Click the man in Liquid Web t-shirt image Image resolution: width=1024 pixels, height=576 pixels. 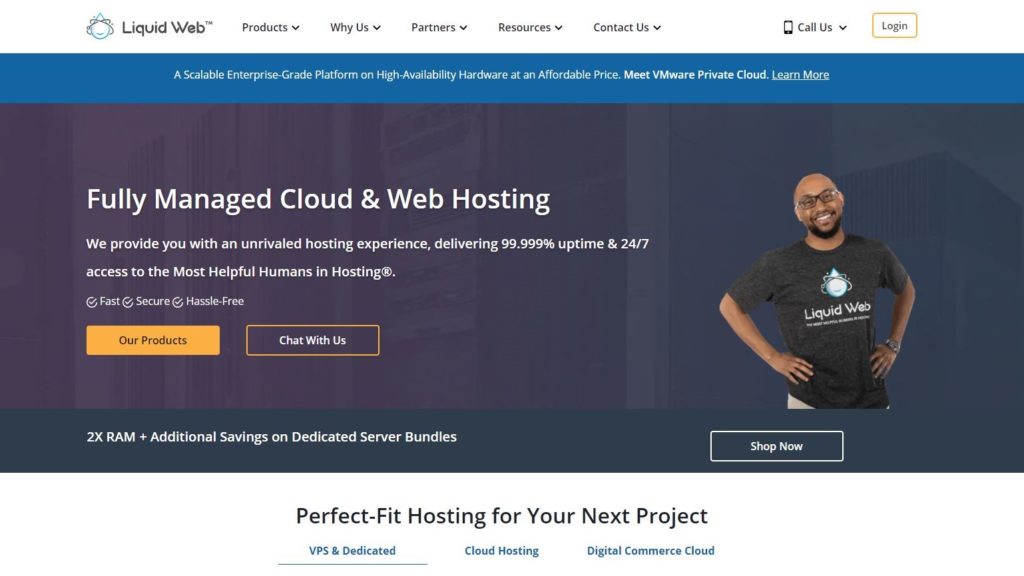point(818,290)
